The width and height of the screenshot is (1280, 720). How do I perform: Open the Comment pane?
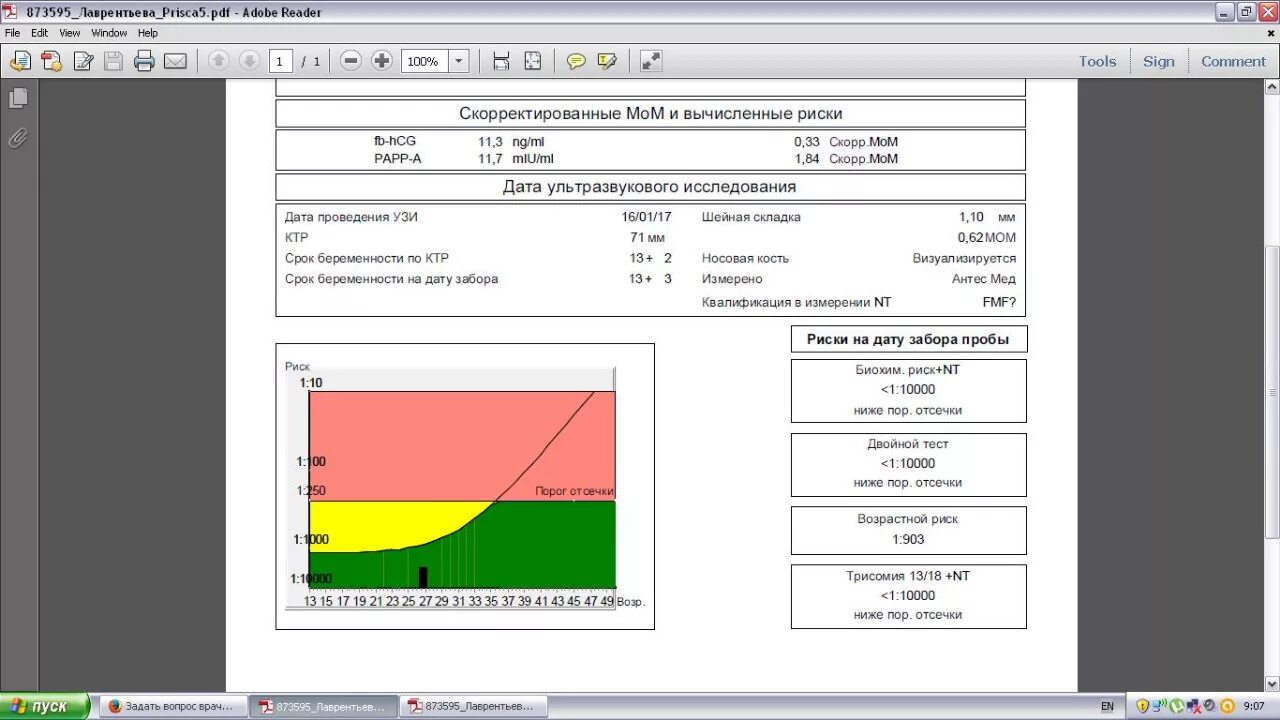[x=1233, y=61]
